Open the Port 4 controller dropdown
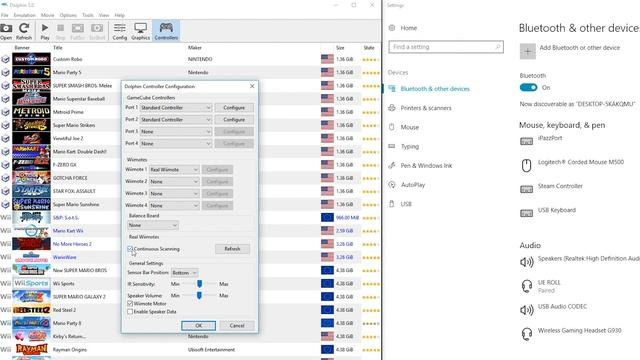 click(x=176, y=144)
